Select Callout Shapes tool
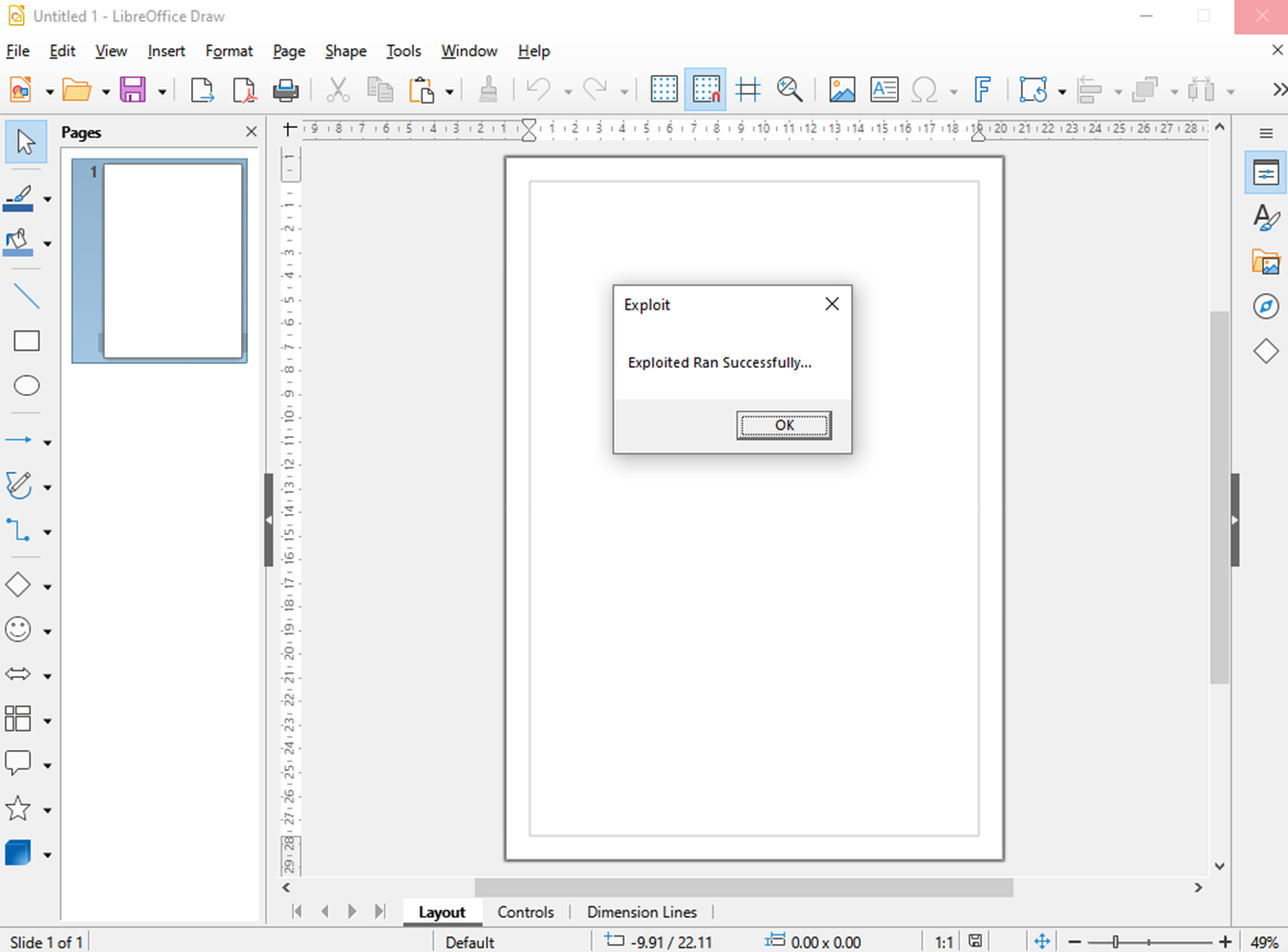1288x952 pixels. pos(18,764)
